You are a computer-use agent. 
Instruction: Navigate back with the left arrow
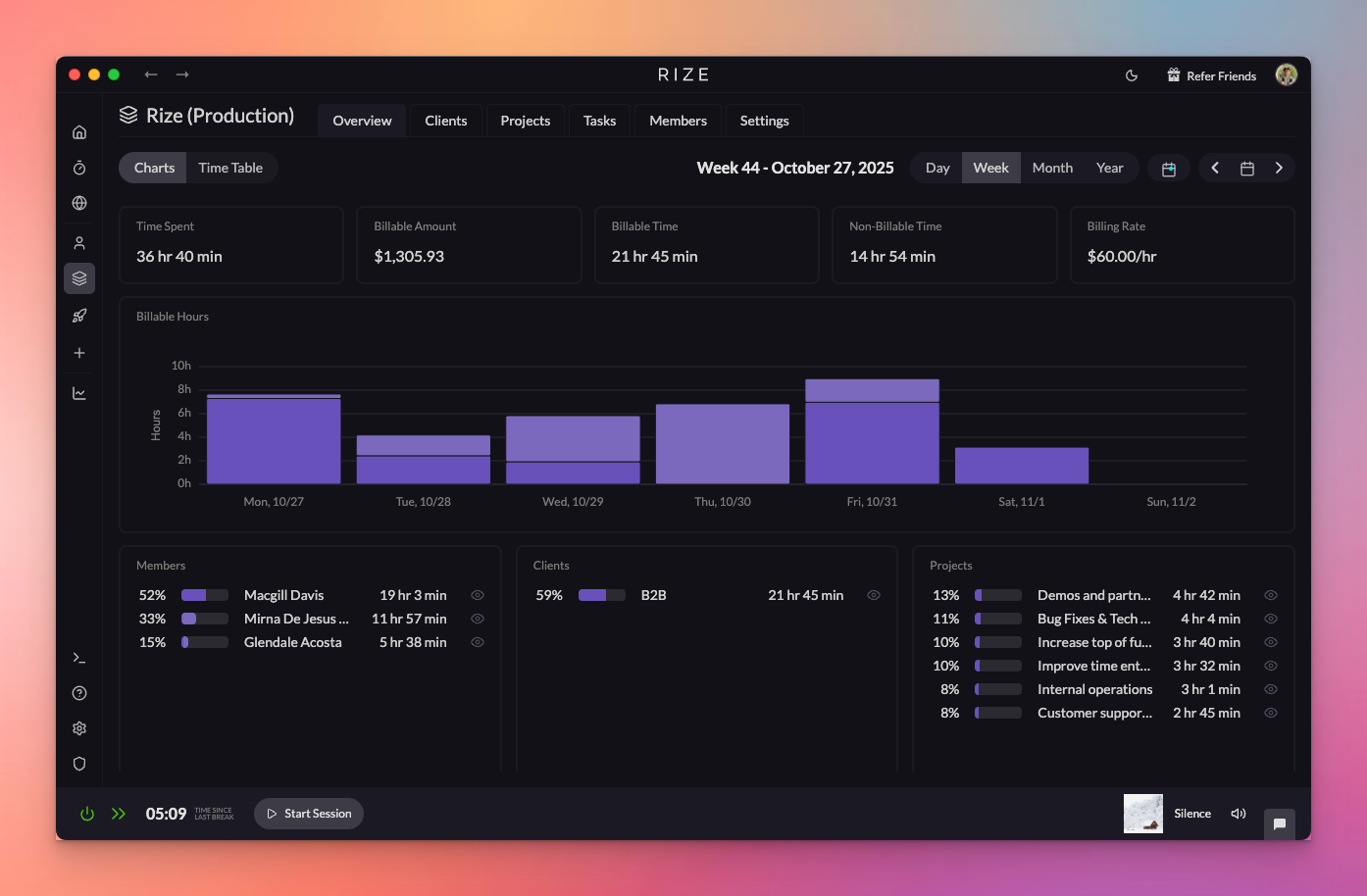[151, 75]
